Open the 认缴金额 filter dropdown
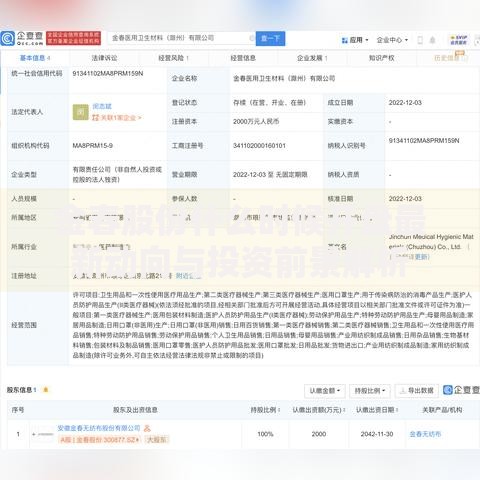The height and width of the screenshot is (480, 480). [x=325, y=391]
